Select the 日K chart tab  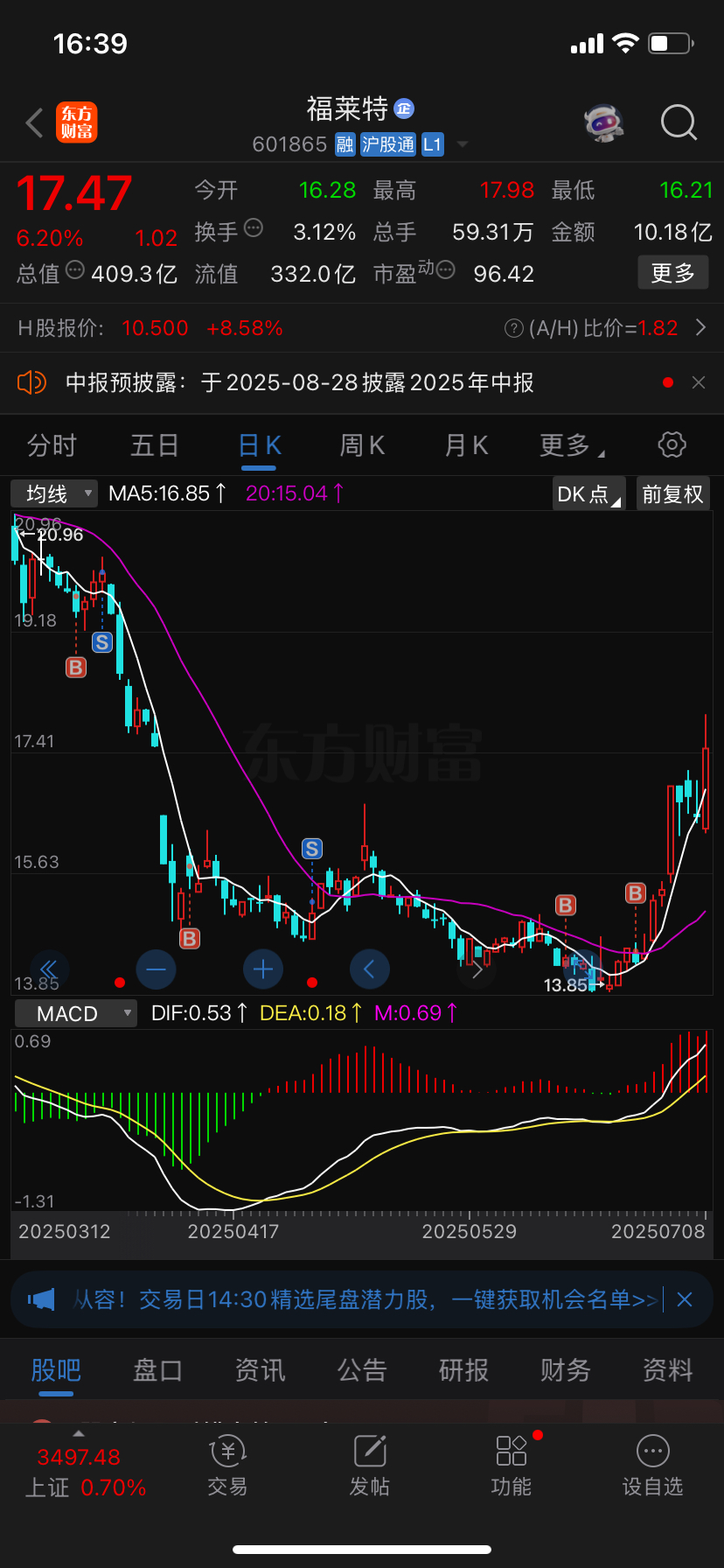pyautogui.click(x=260, y=445)
